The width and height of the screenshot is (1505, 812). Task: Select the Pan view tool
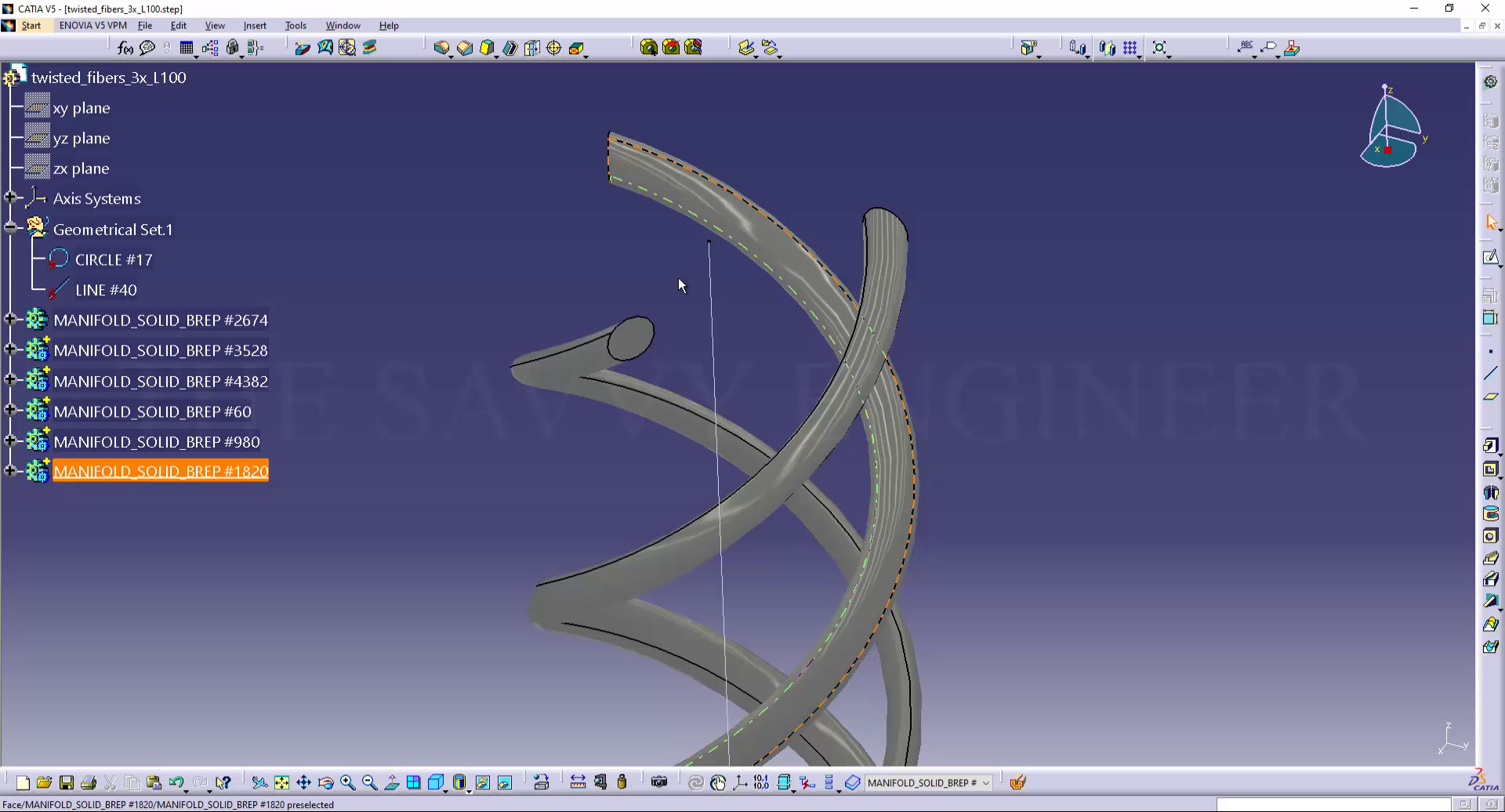tap(303, 782)
